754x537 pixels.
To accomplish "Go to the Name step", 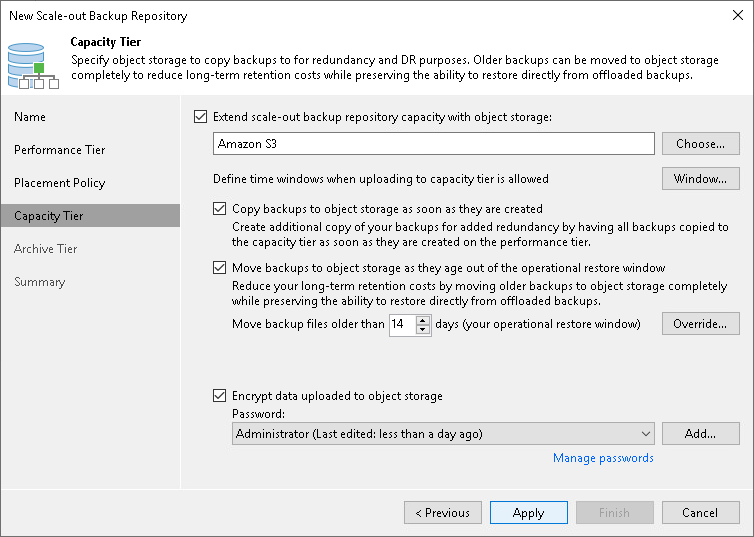I will coord(30,117).
